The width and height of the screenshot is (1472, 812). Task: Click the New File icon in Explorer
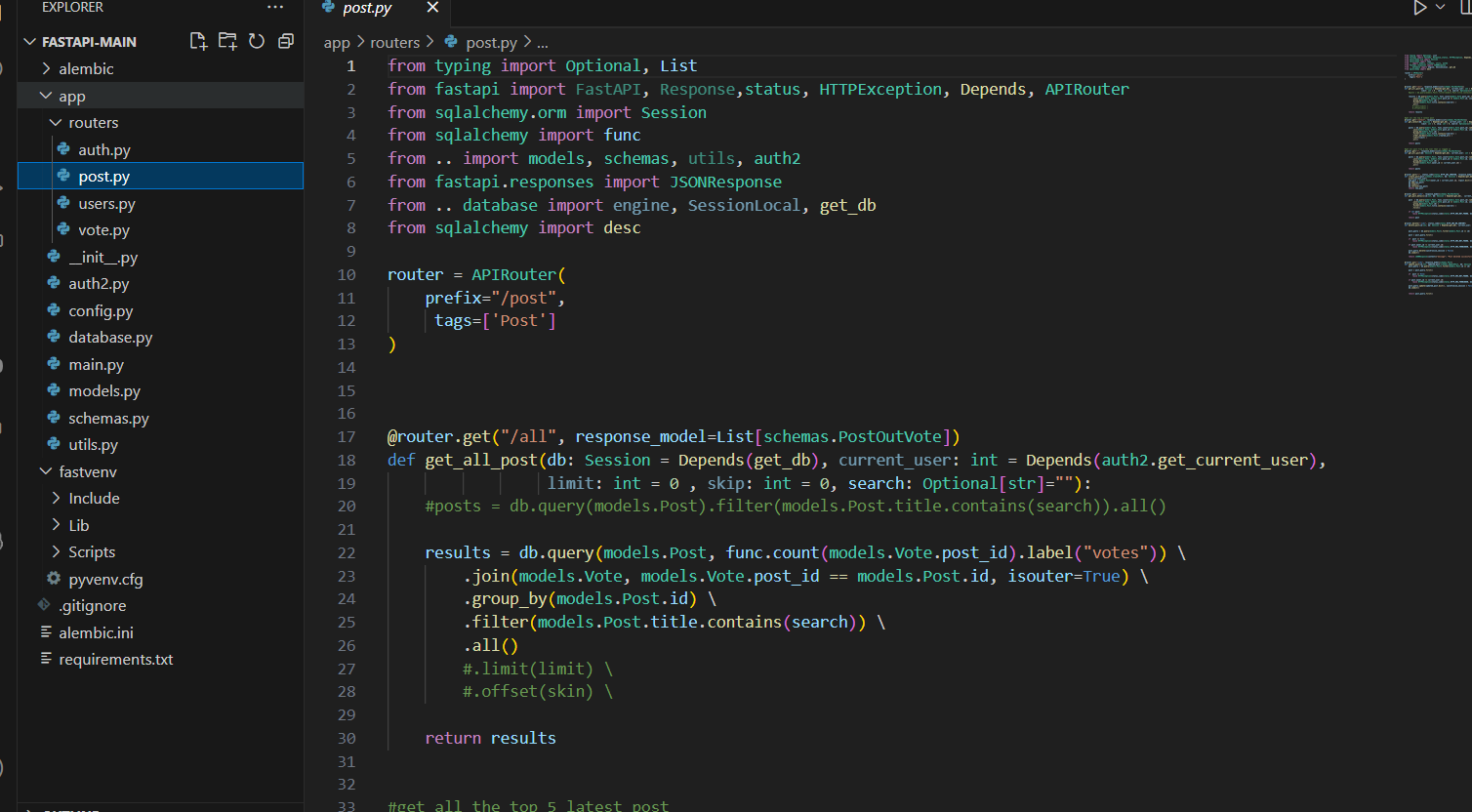[198, 41]
